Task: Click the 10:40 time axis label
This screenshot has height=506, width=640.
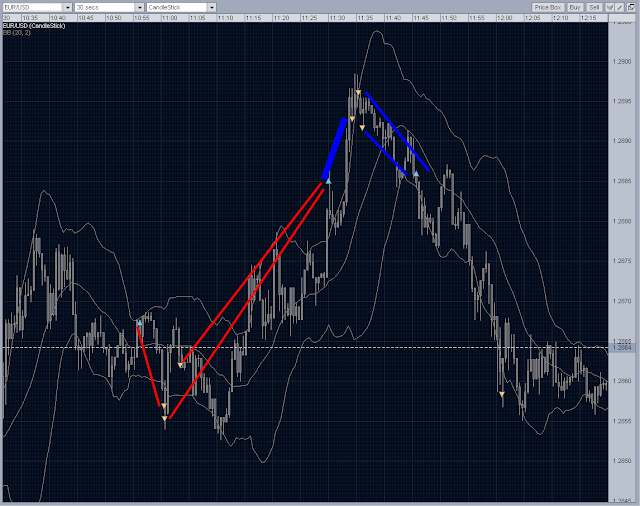Action: (x=58, y=18)
